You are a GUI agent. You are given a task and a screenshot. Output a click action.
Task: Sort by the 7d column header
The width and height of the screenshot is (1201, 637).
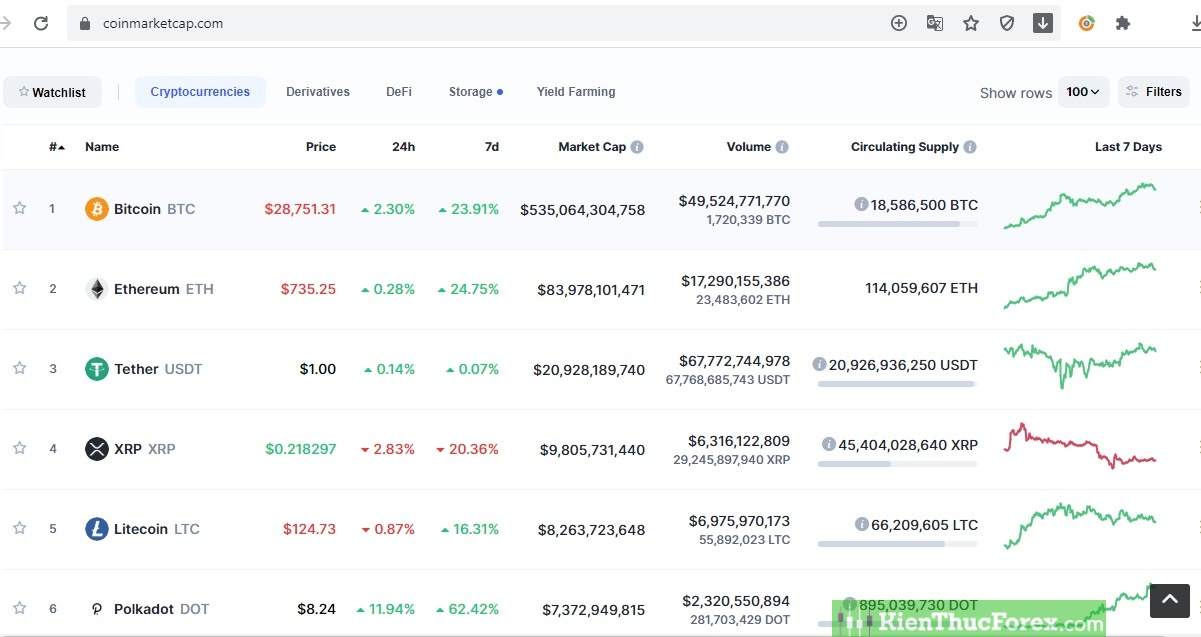[x=492, y=147]
